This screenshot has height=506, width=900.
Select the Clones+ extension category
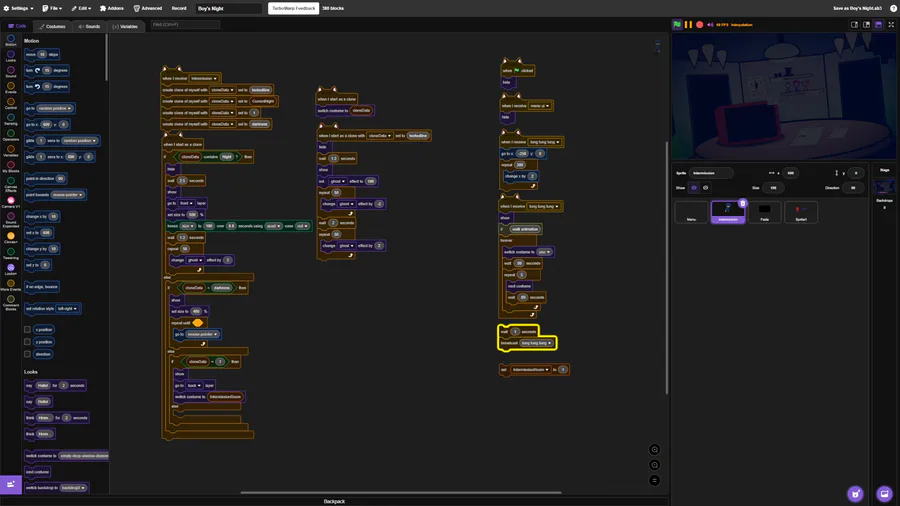[10, 238]
